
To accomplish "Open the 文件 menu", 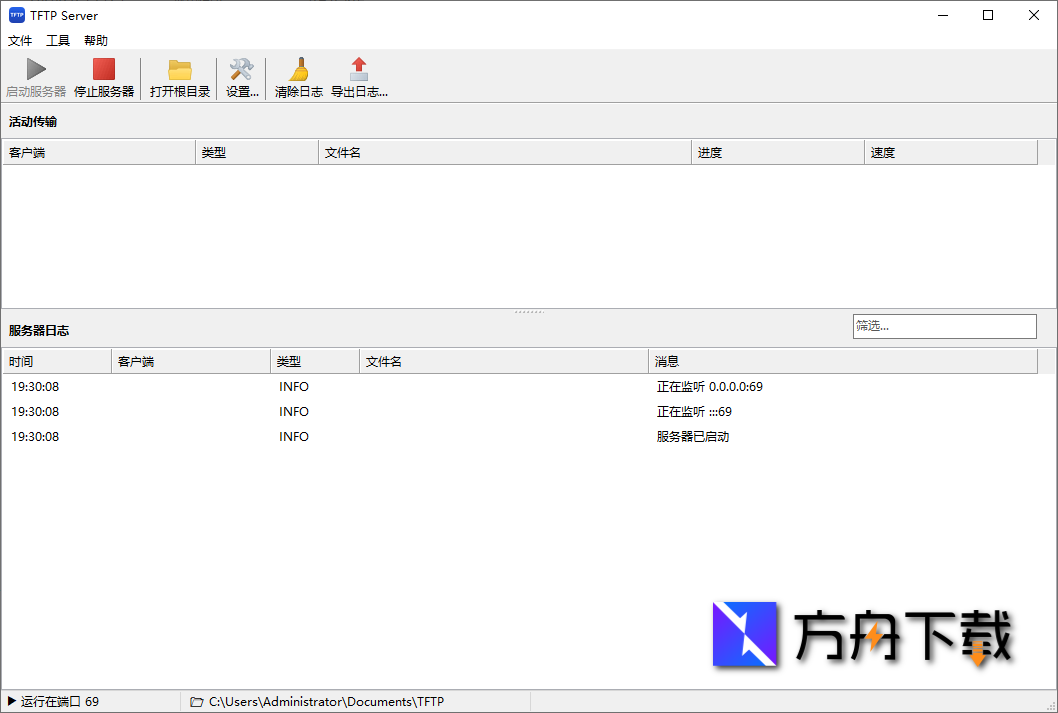I will pyautogui.click(x=20, y=40).
